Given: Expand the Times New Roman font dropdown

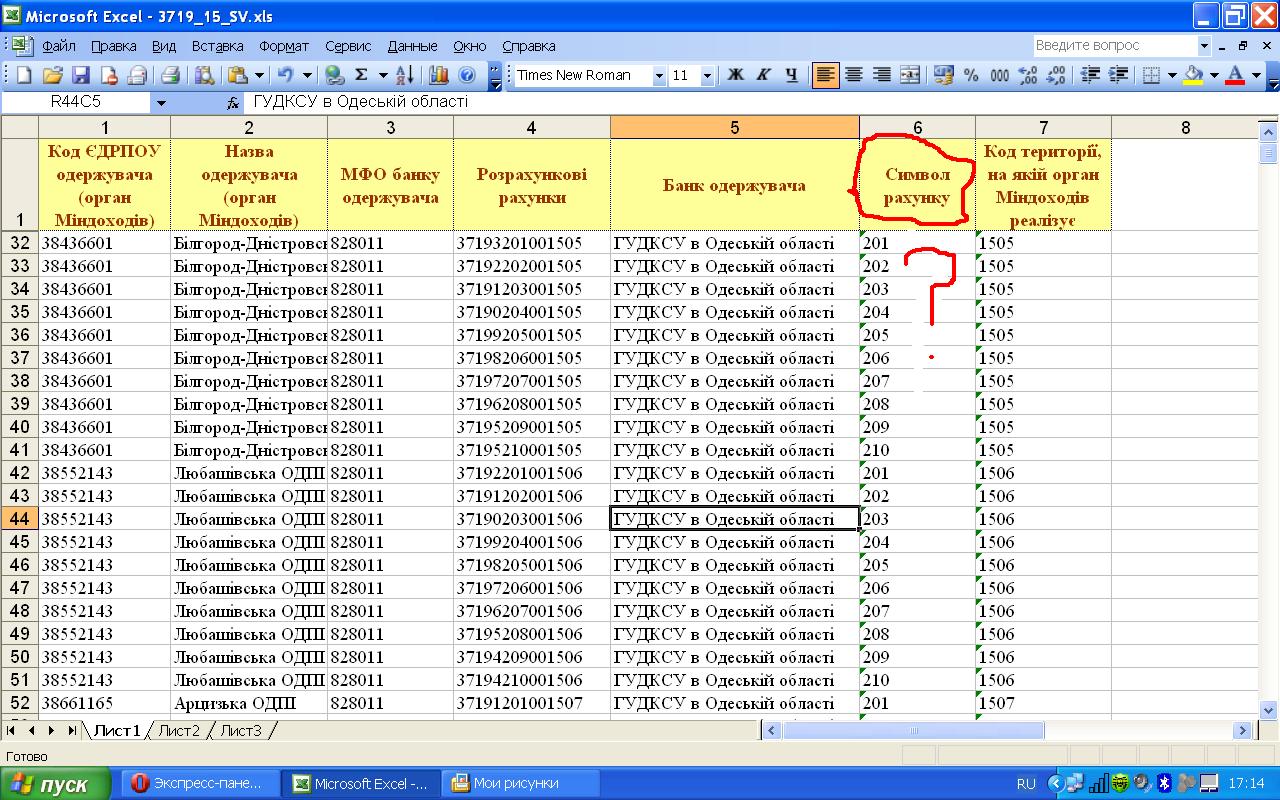Looking at the screenshot, I should pyautogui.click(x=659, y=76).
